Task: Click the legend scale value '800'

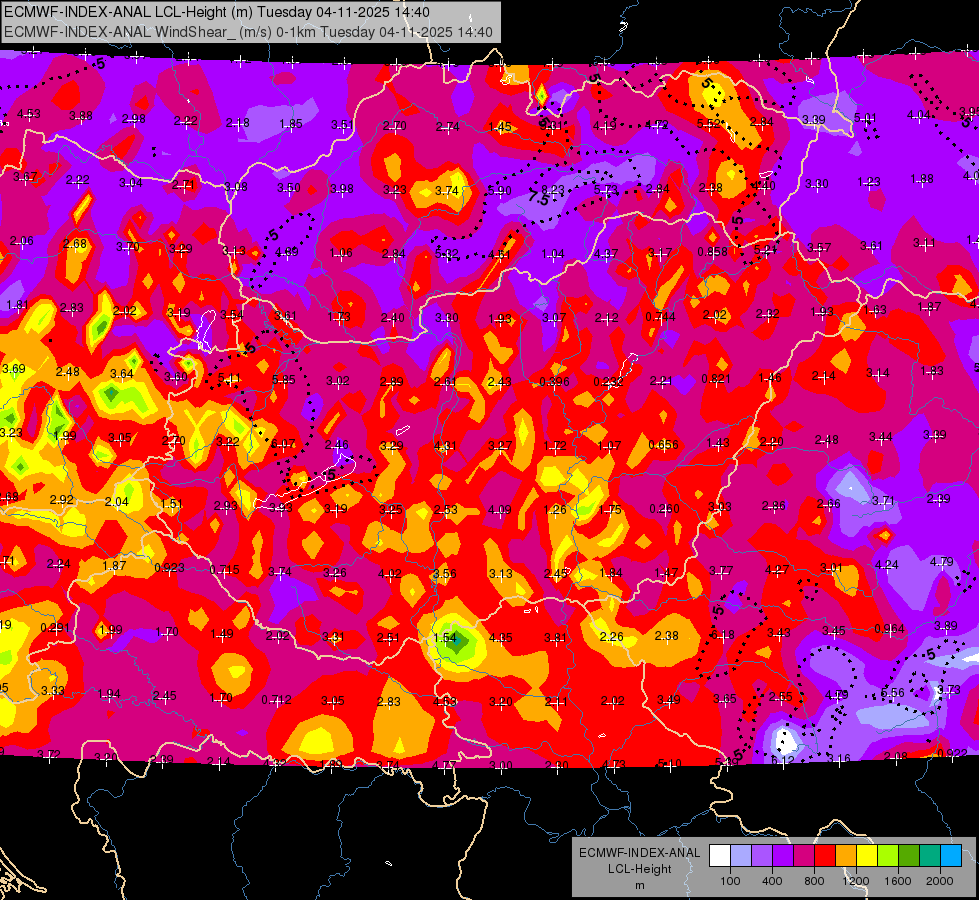Action: pyautogui.click(x=814, y=881)
